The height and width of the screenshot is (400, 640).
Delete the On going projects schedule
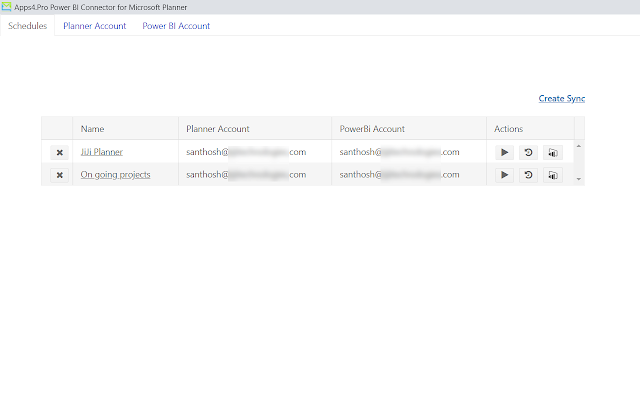[59, 175]
